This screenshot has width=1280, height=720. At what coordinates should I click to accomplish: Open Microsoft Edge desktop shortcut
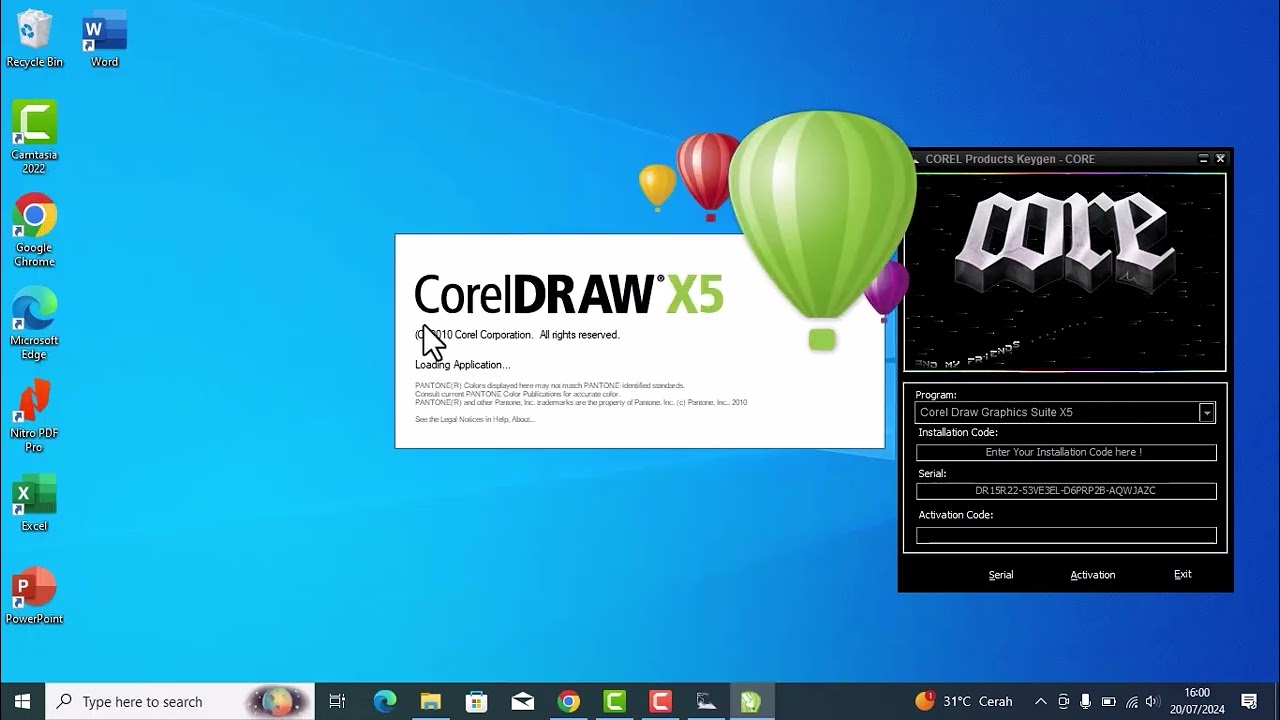[x=34, y=323]
